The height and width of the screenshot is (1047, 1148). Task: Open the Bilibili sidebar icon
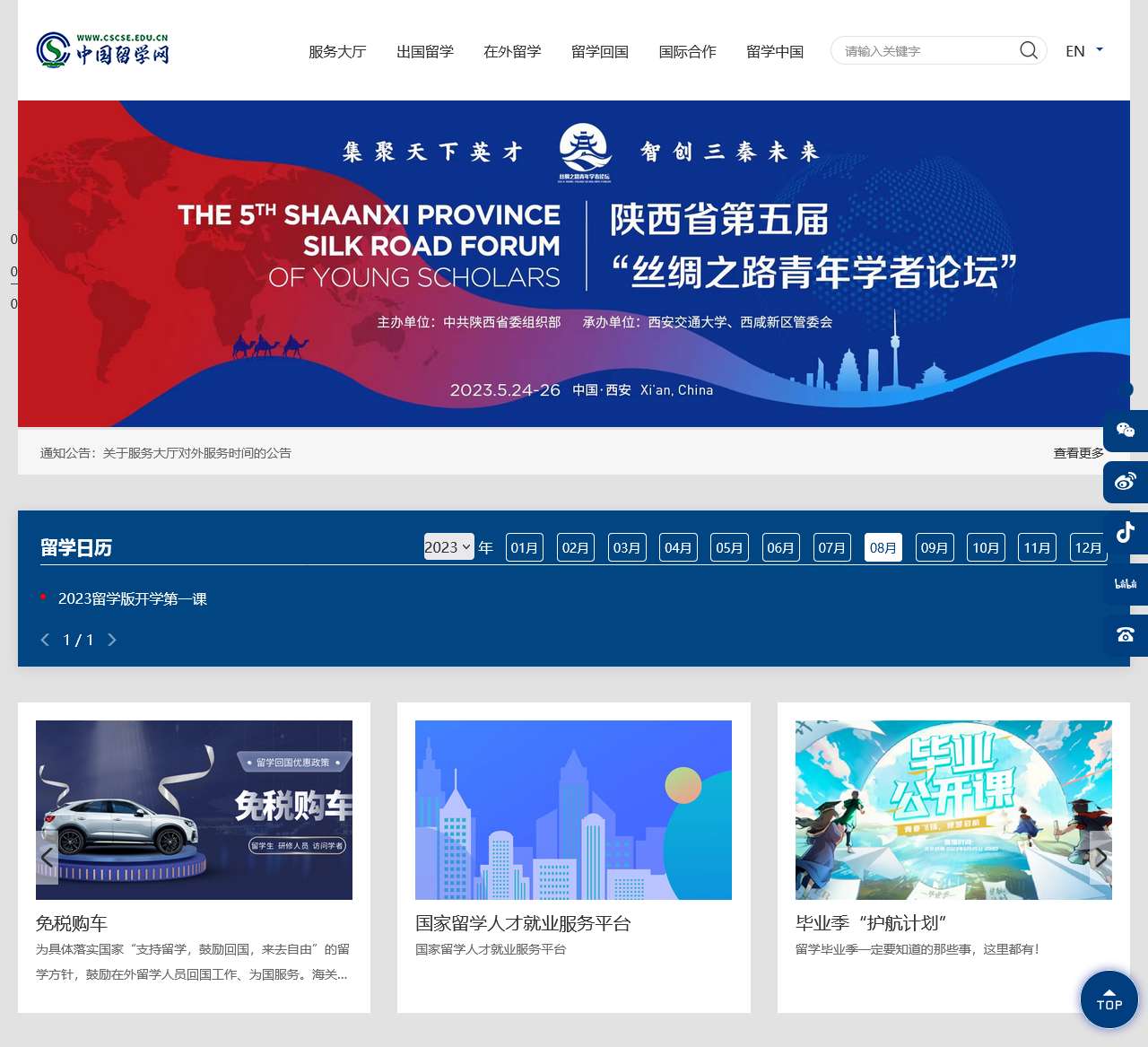pyautogui.click(x=1126, y=584)
